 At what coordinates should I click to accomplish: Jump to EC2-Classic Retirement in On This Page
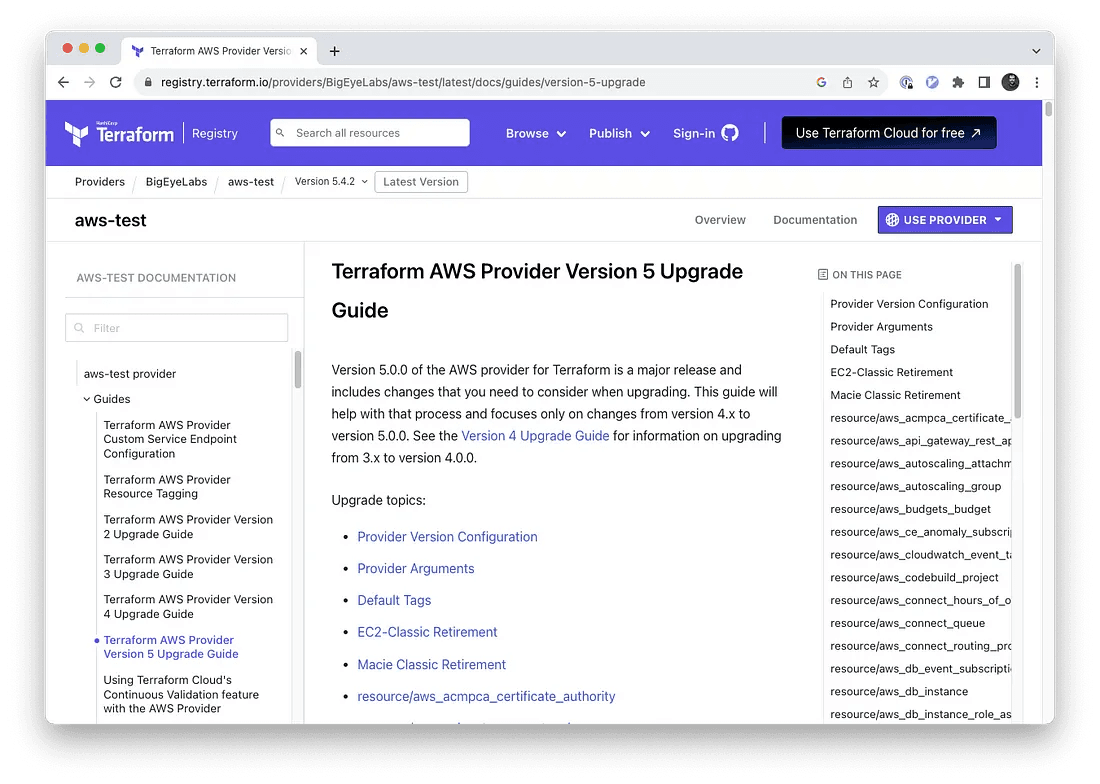[892, 372]
